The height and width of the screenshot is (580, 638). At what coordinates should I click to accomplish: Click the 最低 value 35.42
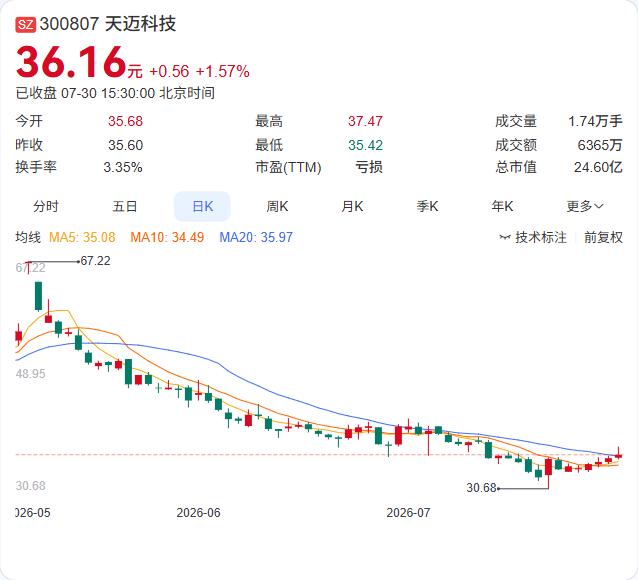tap(365, 145)
